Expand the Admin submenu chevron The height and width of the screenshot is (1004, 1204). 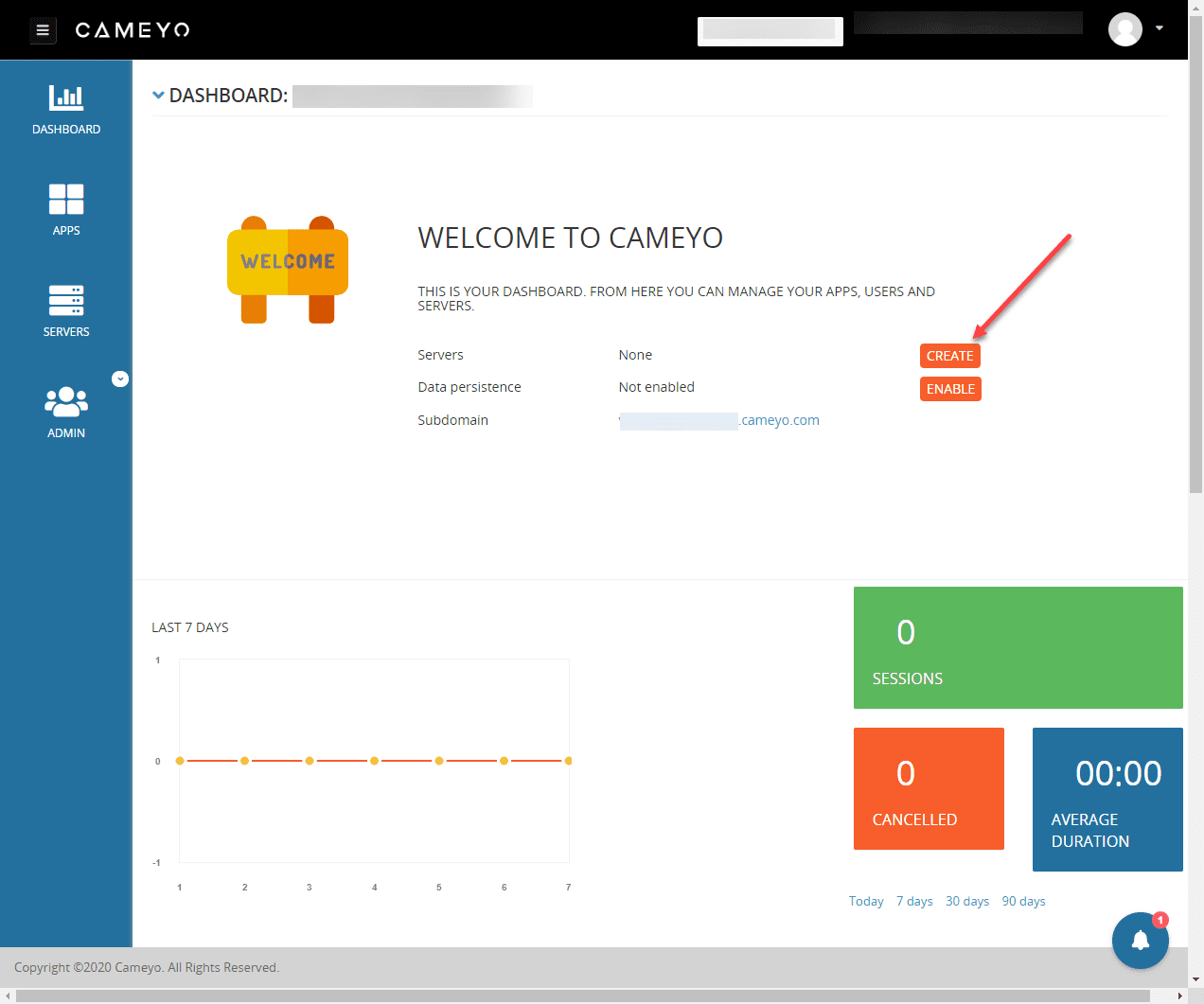tap(120, 379)
